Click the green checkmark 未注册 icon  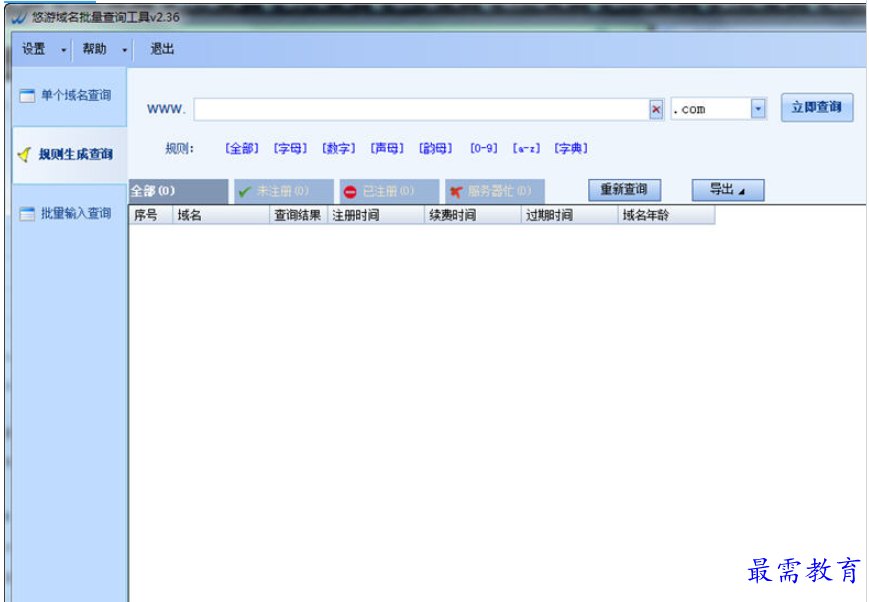244,192
